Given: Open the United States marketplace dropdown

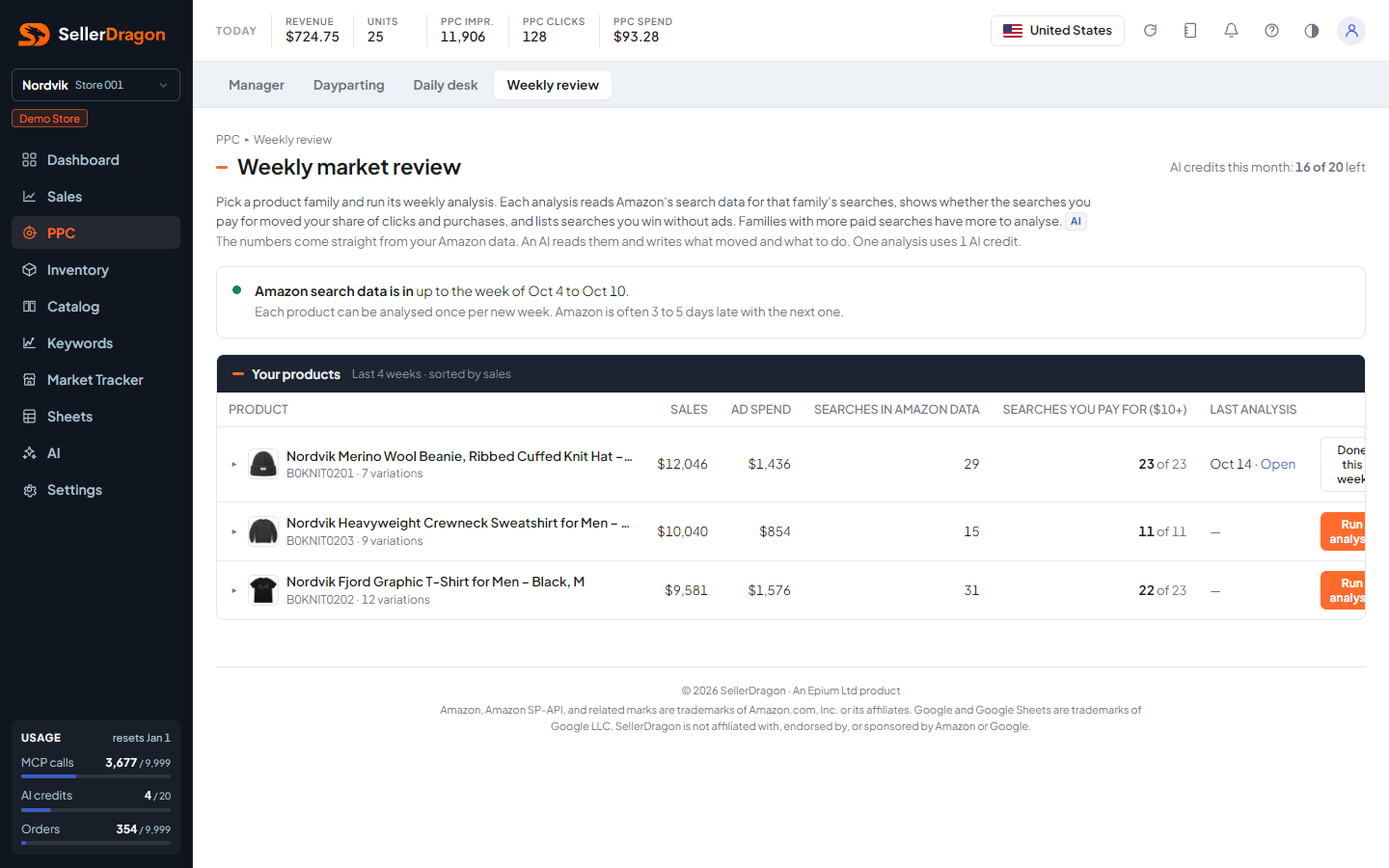Looking at the screenshot, I should pyautogui.click(x=1057, y=31).
